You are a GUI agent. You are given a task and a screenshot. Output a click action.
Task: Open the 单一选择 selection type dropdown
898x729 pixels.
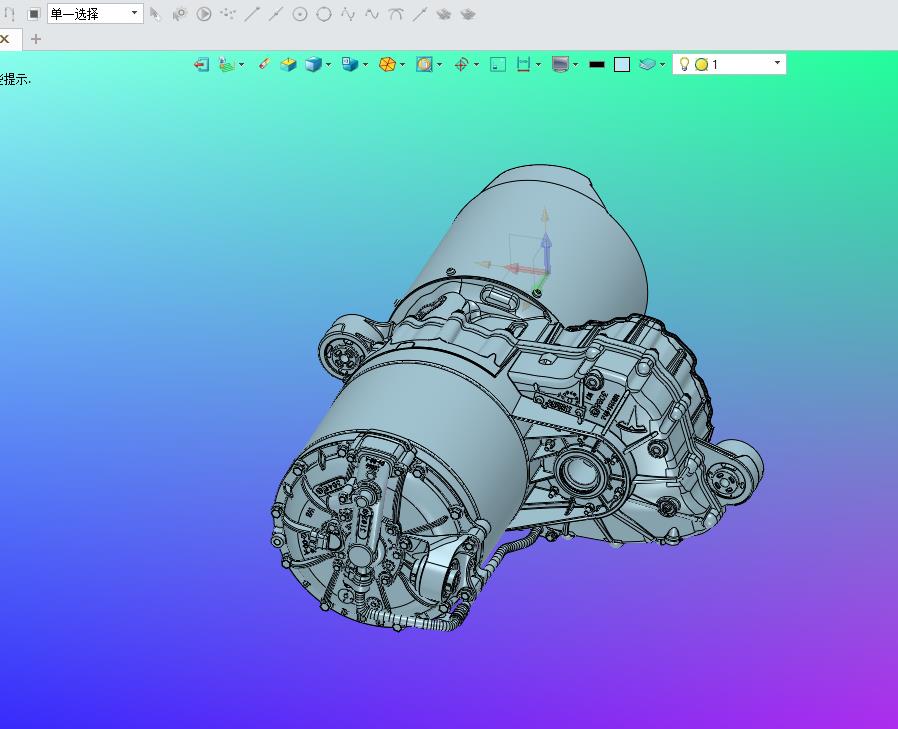point(95,14)
